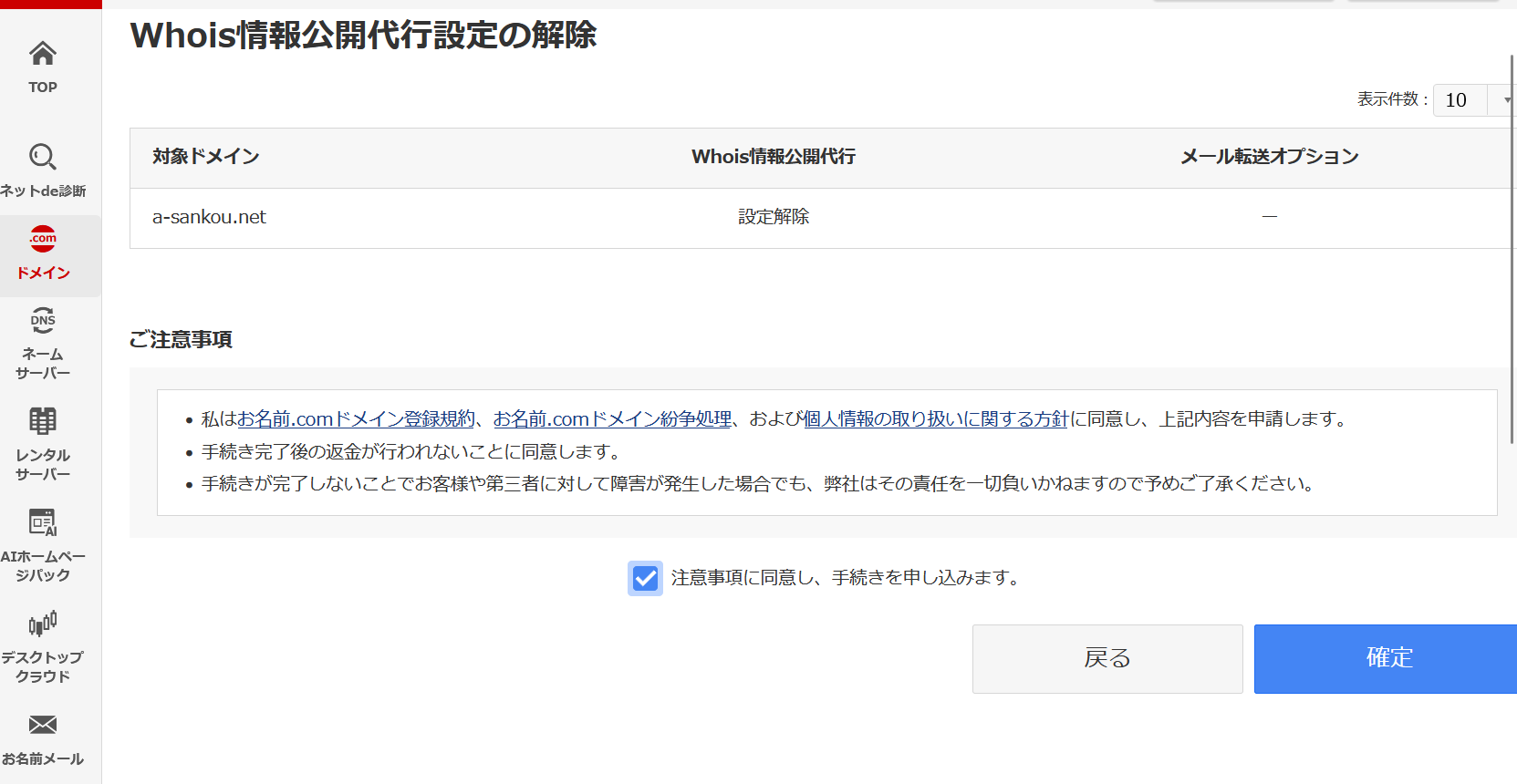Click the 戻る back button
Image resolution: width=1517 pixels, height=784 pixels.
pyautogui.click(x=1107, y=658)
